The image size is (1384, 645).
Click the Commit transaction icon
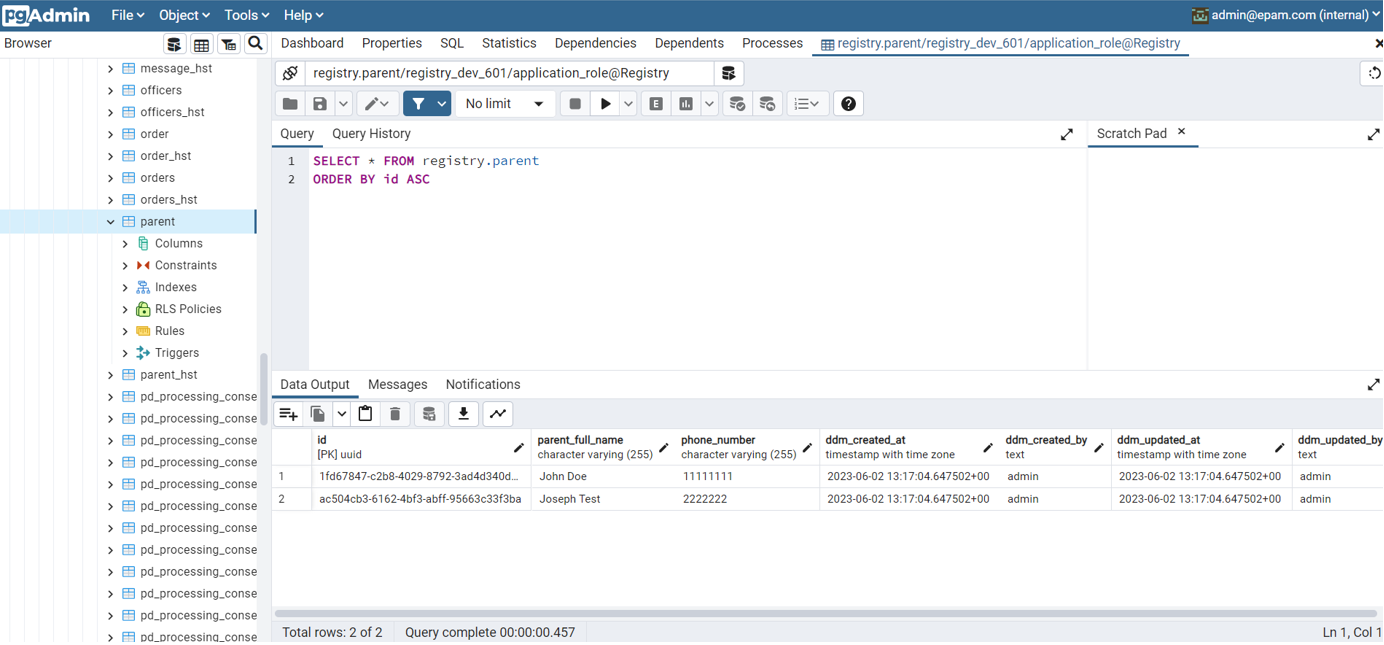(737, 104)
